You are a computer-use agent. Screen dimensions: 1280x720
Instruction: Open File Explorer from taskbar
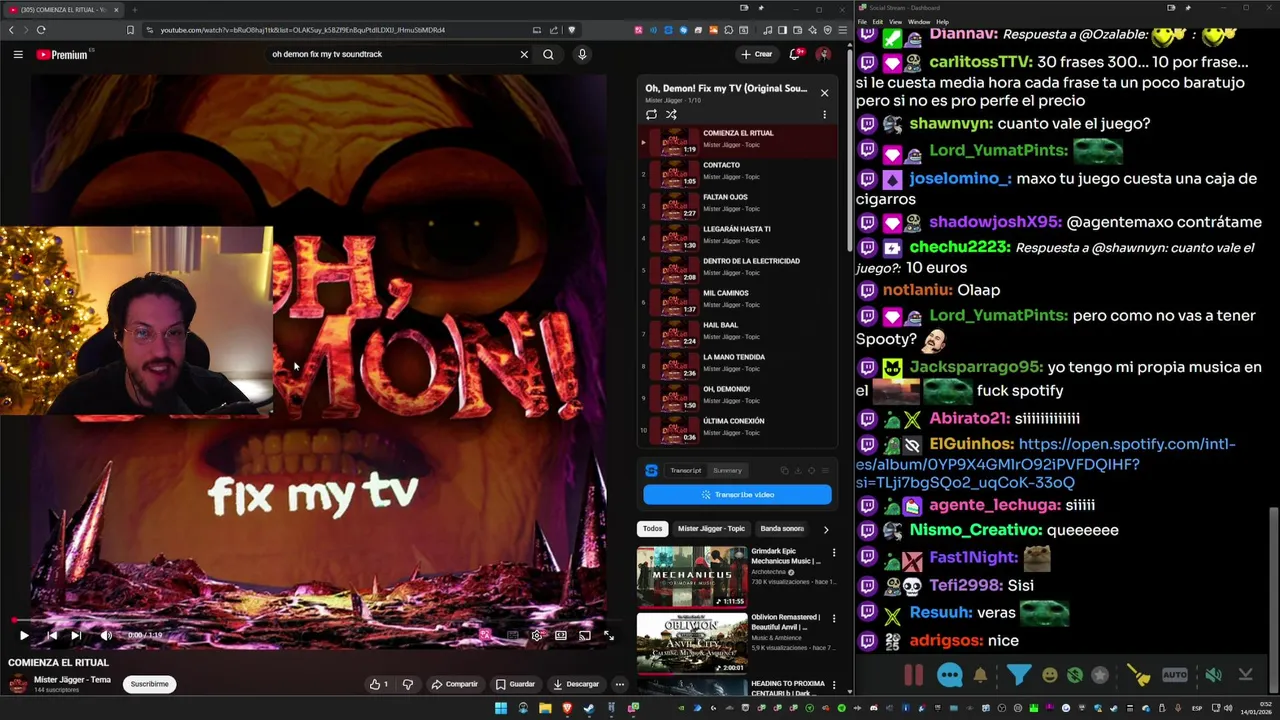coord(545,708)
